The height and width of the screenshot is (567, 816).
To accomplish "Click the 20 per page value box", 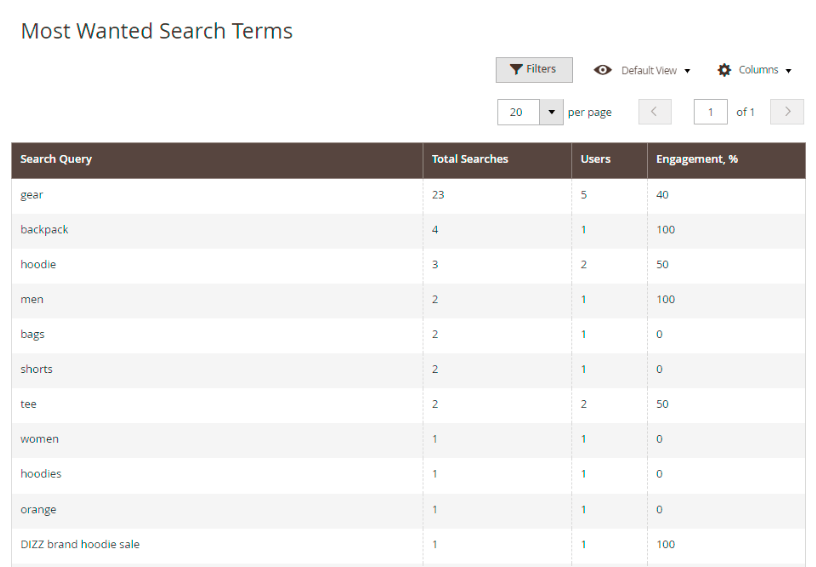I will point(518,112).
